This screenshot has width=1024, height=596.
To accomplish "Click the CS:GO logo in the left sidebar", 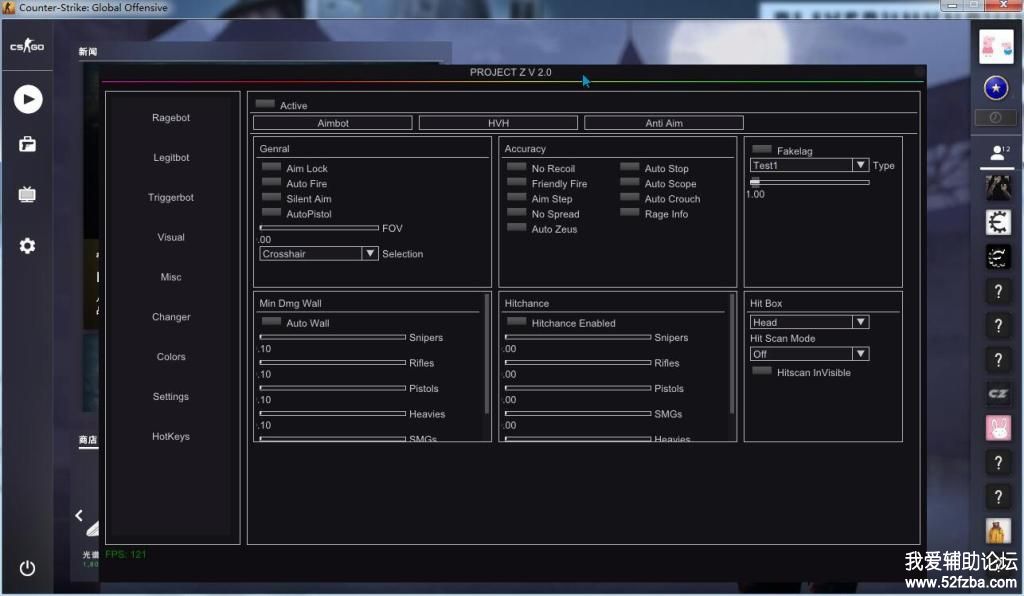I will click(x=27, y=46).
